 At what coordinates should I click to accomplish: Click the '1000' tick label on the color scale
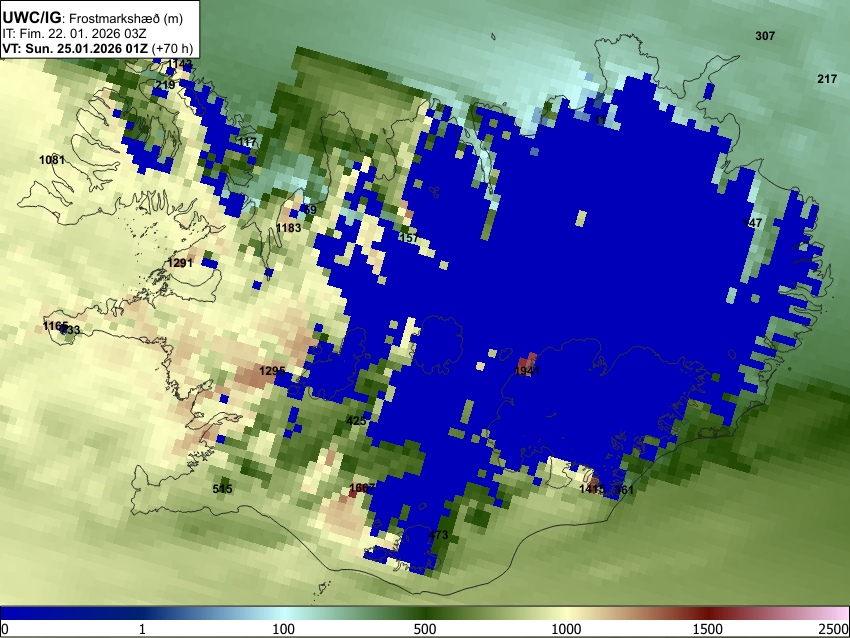point(566,629)
